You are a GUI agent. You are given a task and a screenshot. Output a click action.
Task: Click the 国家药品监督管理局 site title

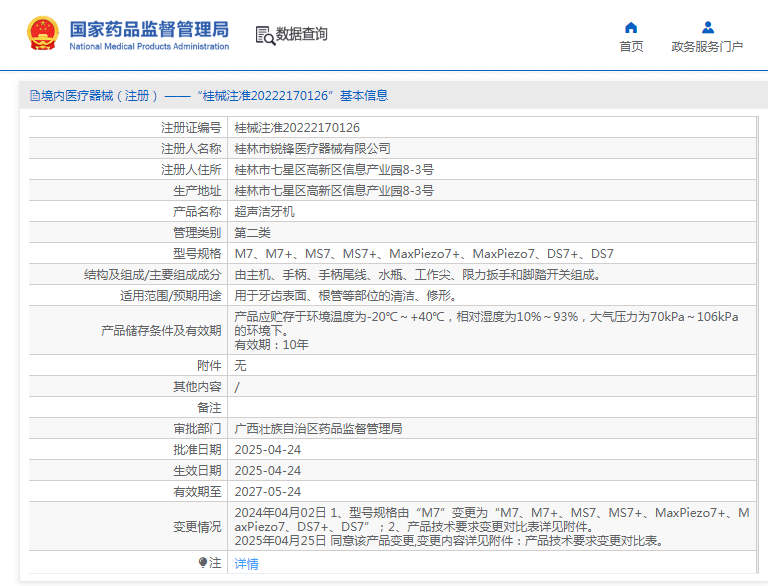coord(149,27)
